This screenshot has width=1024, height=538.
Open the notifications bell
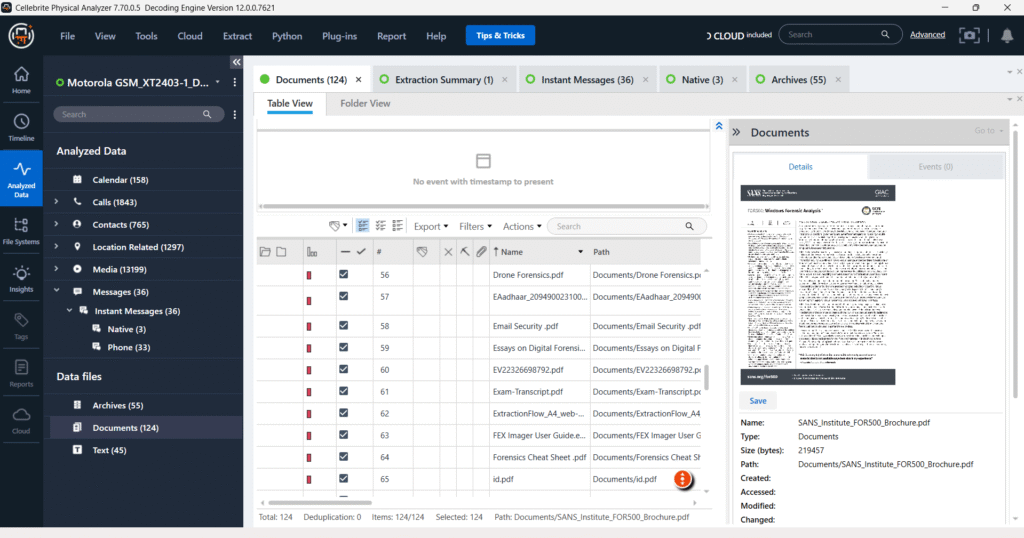pos(1007,36)
